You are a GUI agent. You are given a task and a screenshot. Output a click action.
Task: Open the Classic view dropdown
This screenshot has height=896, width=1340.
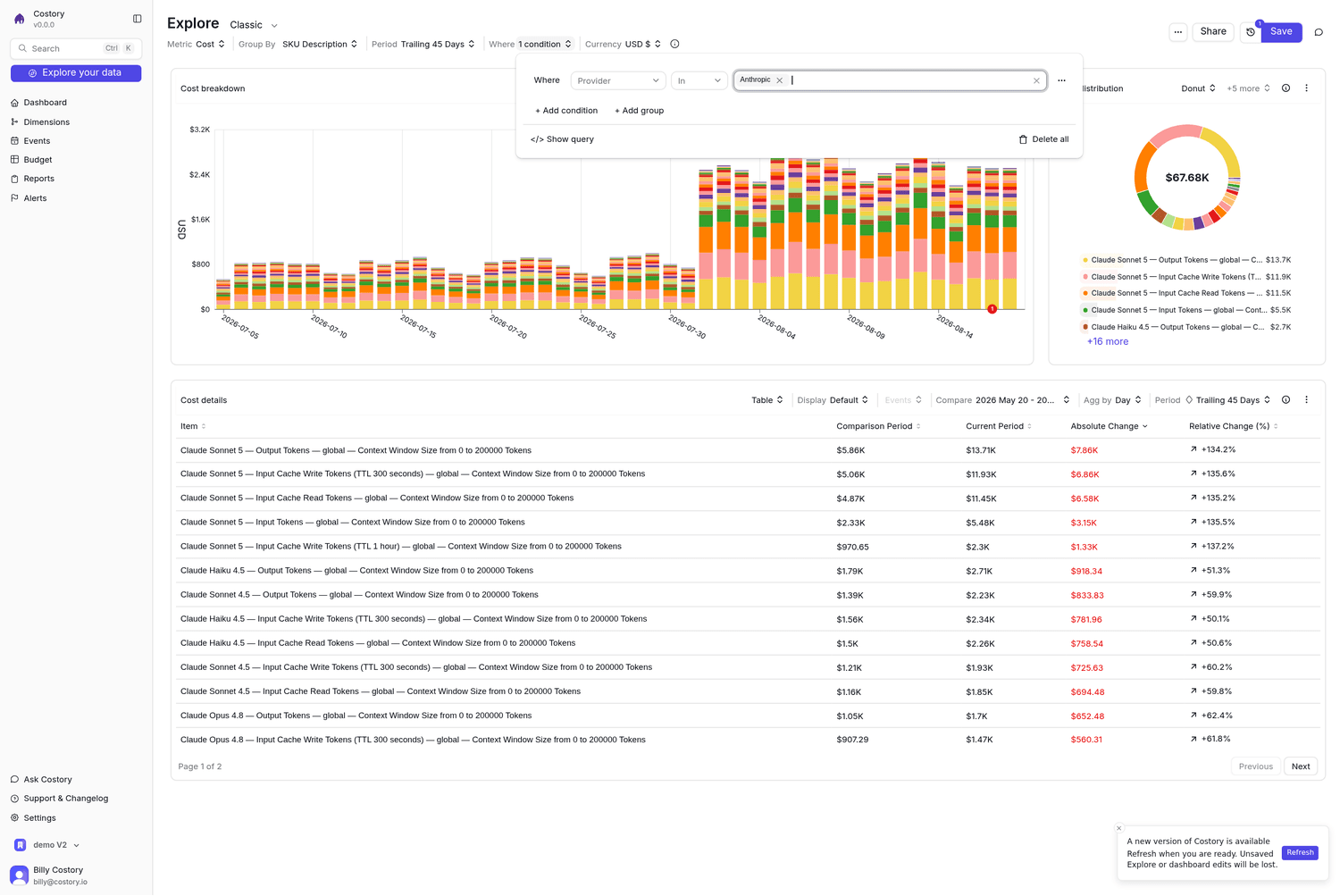click(x=254, y=25)
